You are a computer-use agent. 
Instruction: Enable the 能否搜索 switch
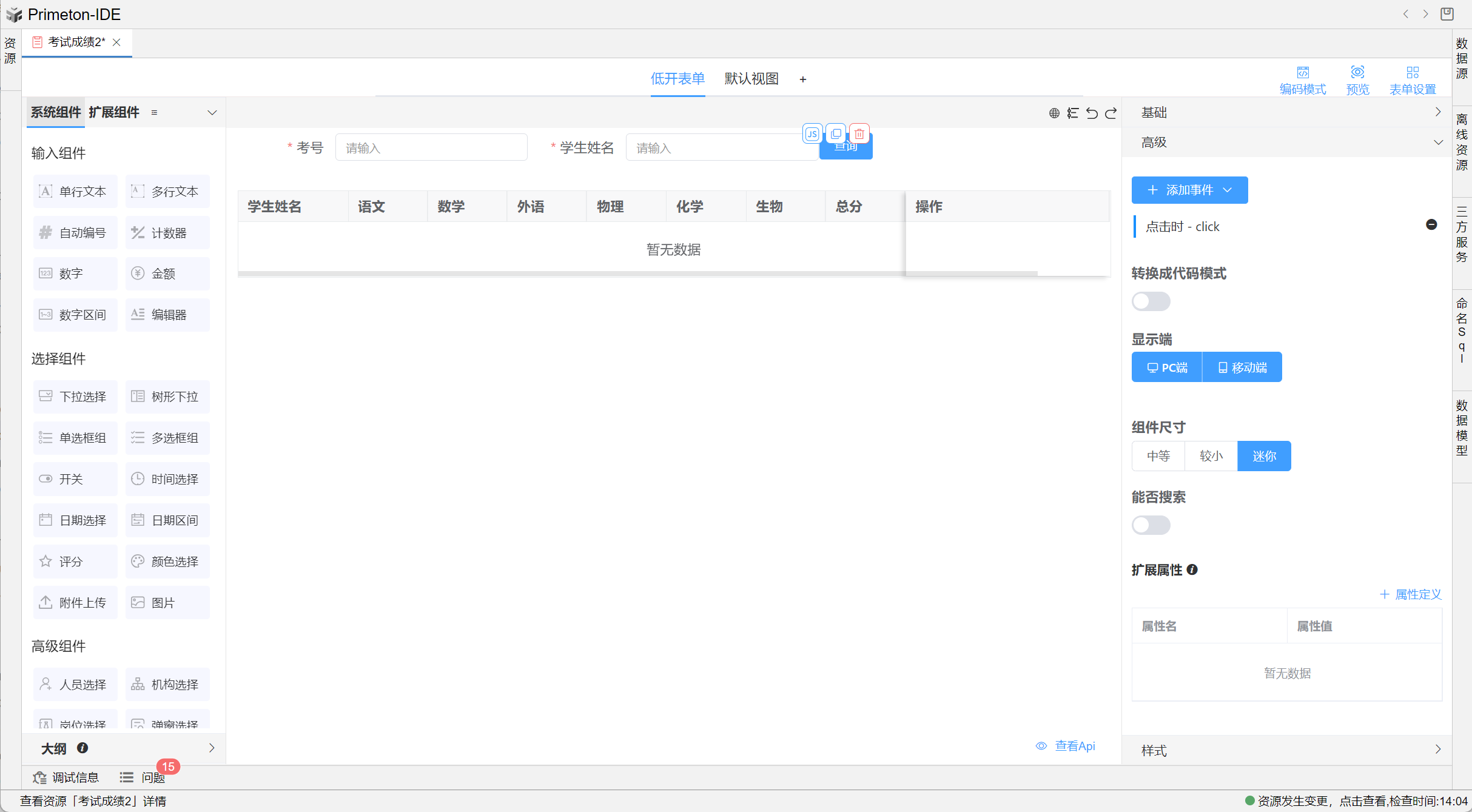click(1151, 525)
